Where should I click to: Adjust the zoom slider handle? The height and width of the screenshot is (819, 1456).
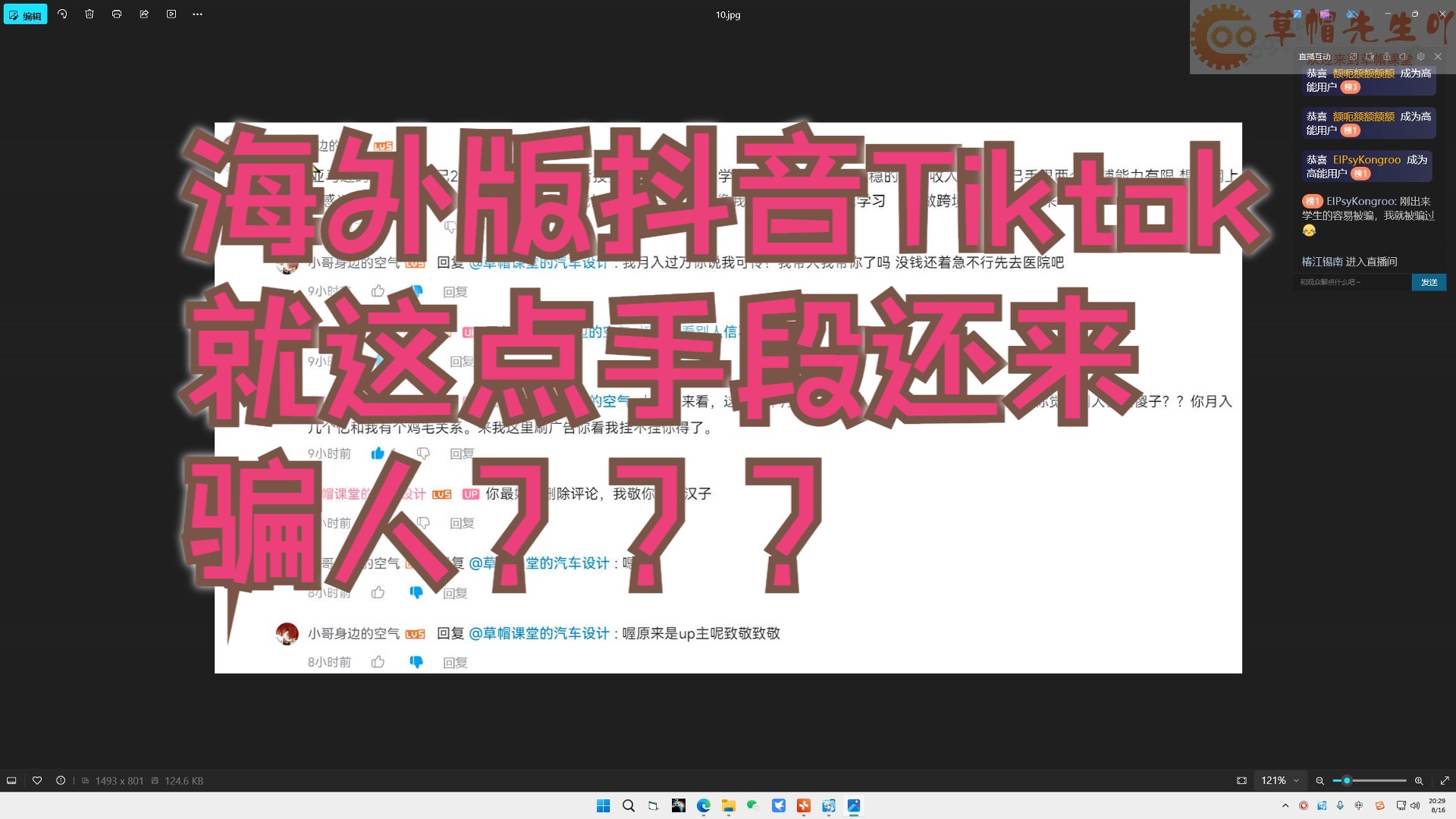click(1347, 780)
